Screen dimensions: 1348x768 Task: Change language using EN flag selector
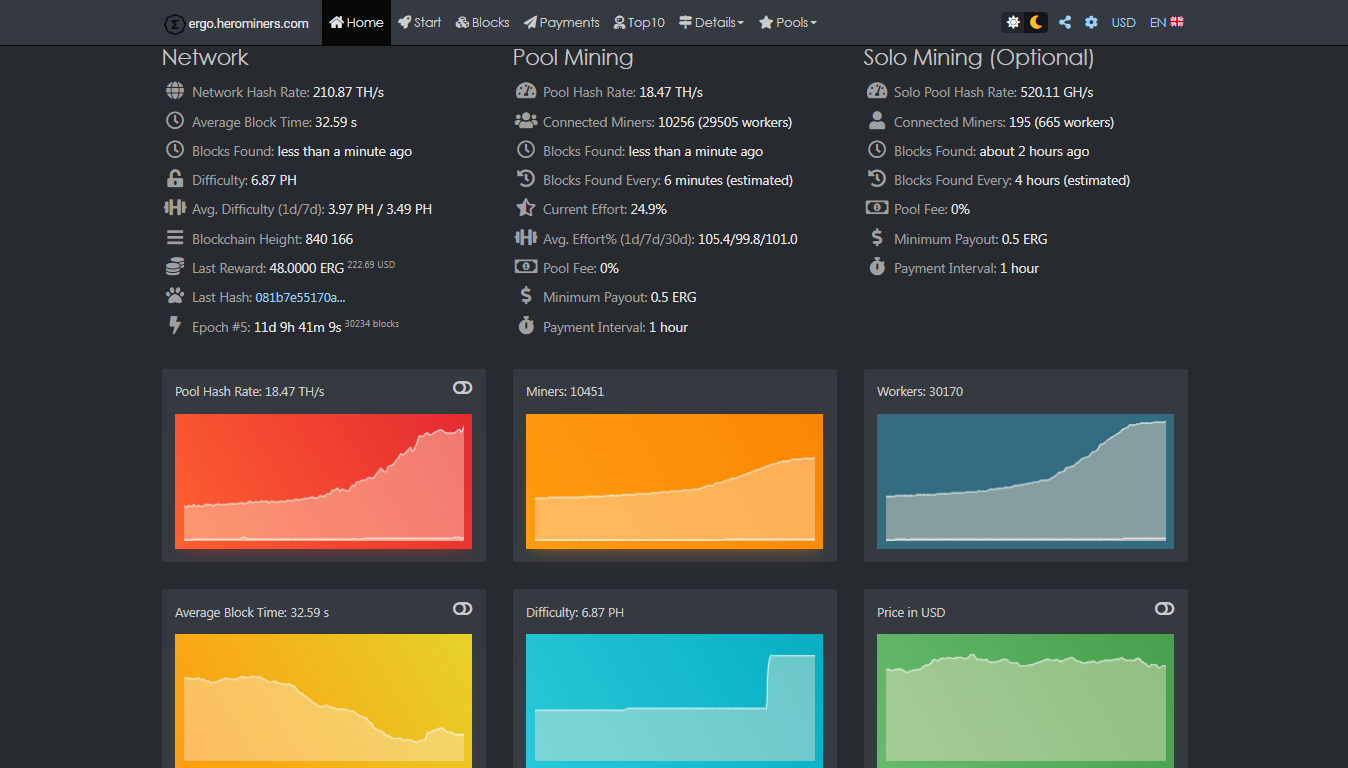point(1167,22)
